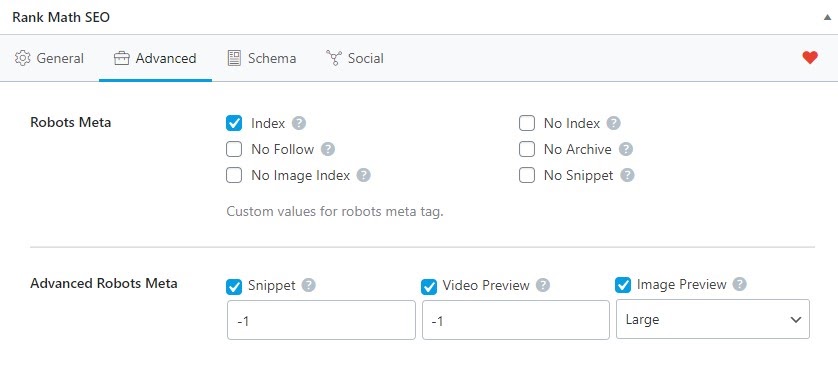Click the Snippet value input field

[x=321, y=320]
